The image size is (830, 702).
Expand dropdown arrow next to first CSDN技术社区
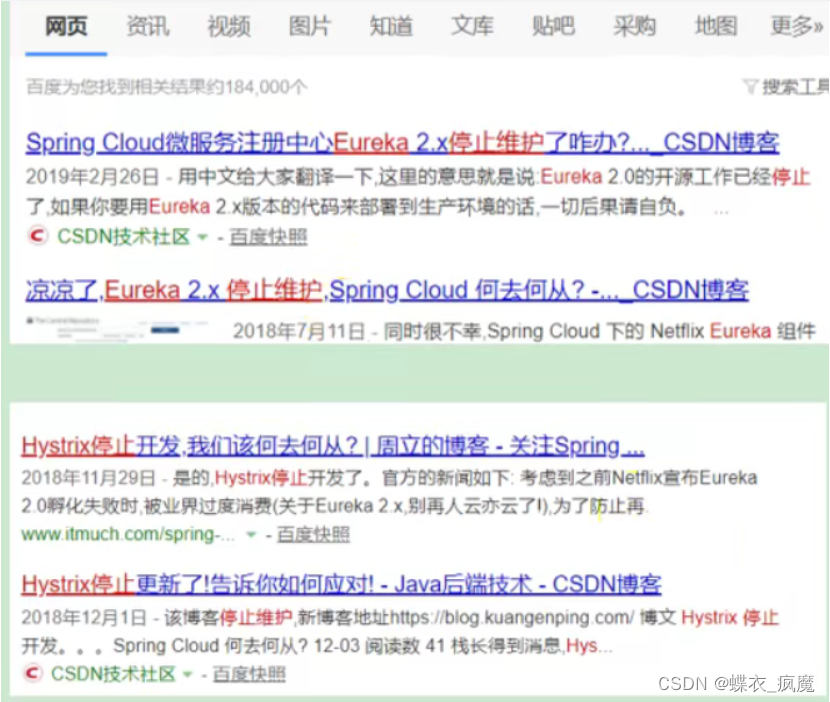(203, 237)
